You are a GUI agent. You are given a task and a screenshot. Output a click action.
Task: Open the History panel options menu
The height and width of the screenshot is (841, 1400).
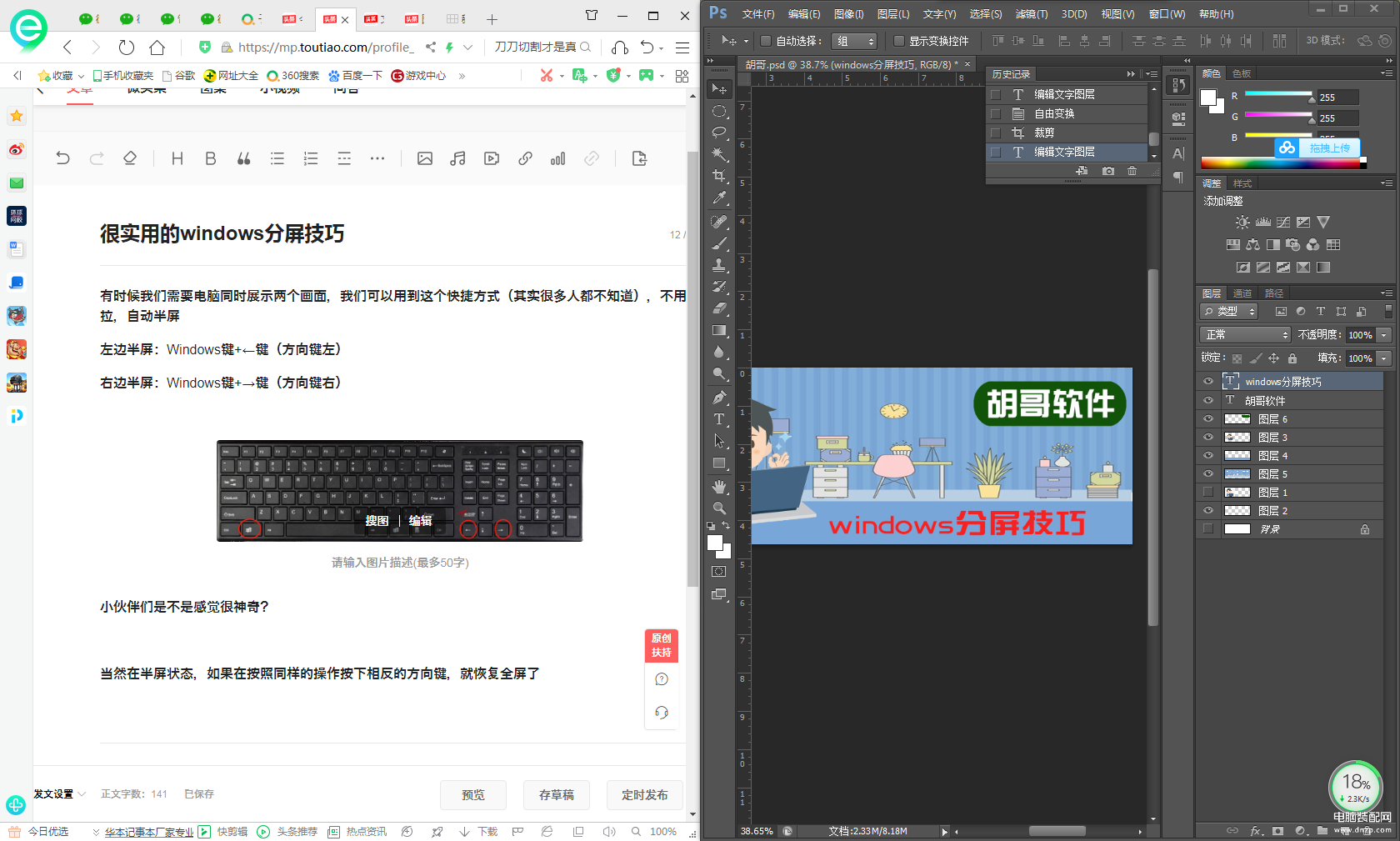pos(1151,74)
